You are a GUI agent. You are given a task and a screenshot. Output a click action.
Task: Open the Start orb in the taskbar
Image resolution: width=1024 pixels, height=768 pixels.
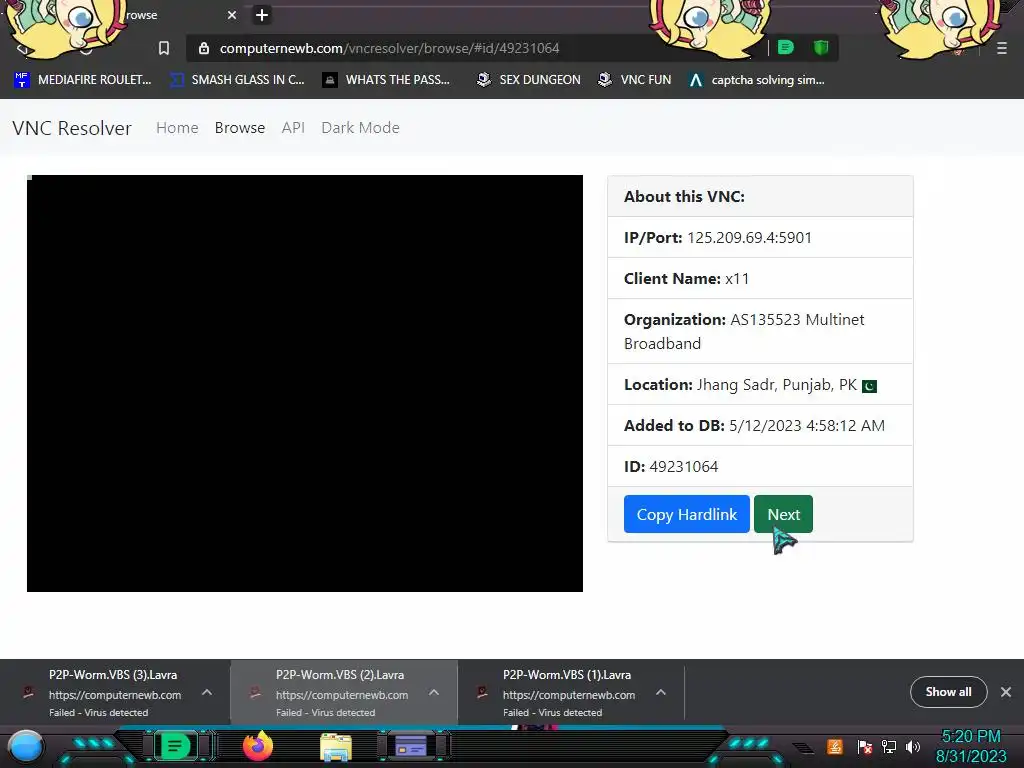[x=26, y=747]
